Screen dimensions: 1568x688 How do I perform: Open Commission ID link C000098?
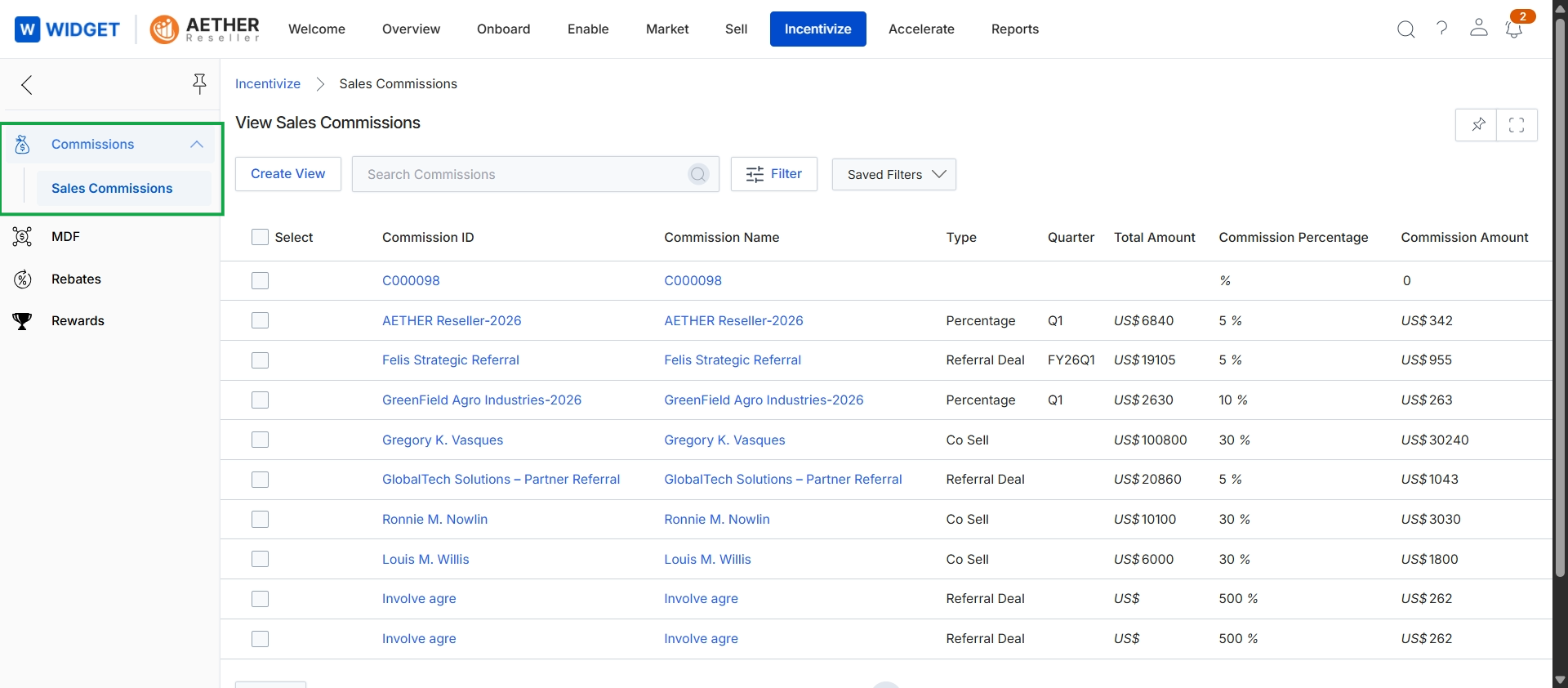(411, 280)
